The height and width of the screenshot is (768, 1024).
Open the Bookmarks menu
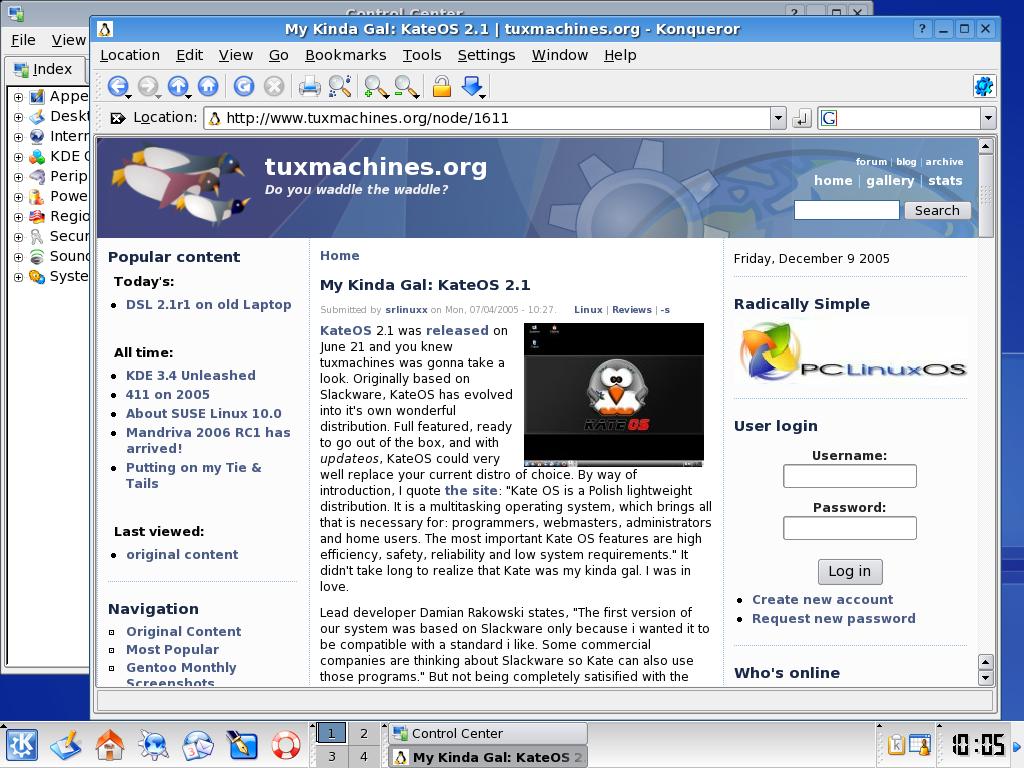click(345, 56)
